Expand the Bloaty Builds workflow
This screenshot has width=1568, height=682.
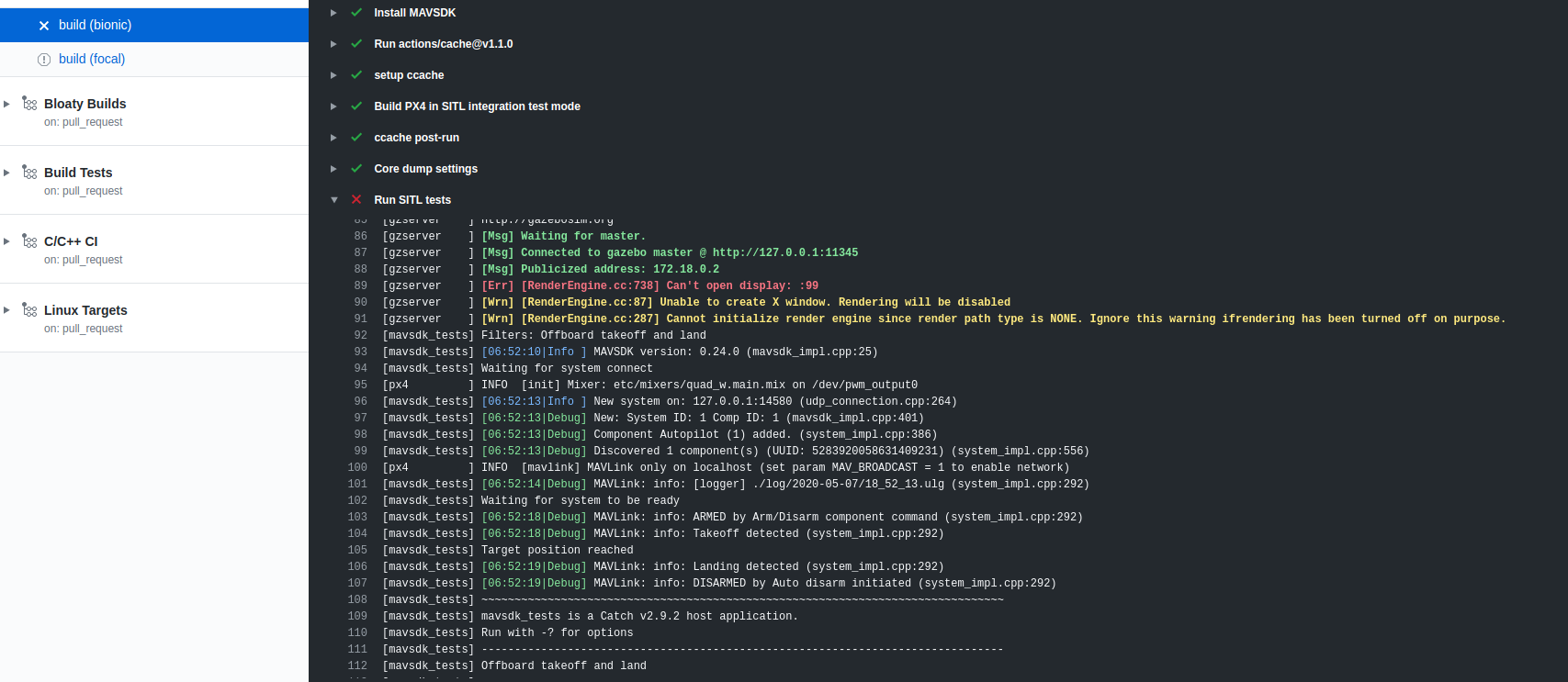pos(6,104)
